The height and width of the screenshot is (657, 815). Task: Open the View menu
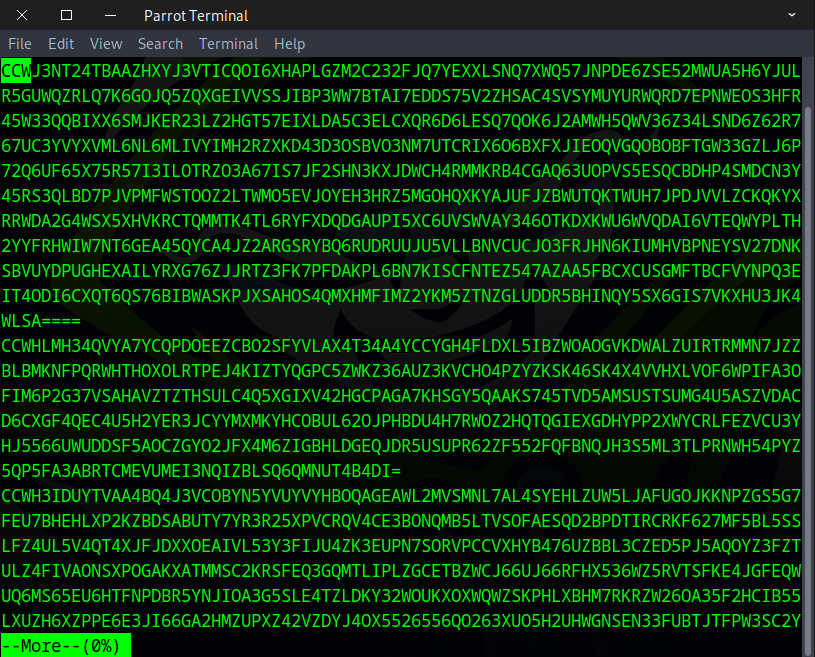click(x=106, y=44)
